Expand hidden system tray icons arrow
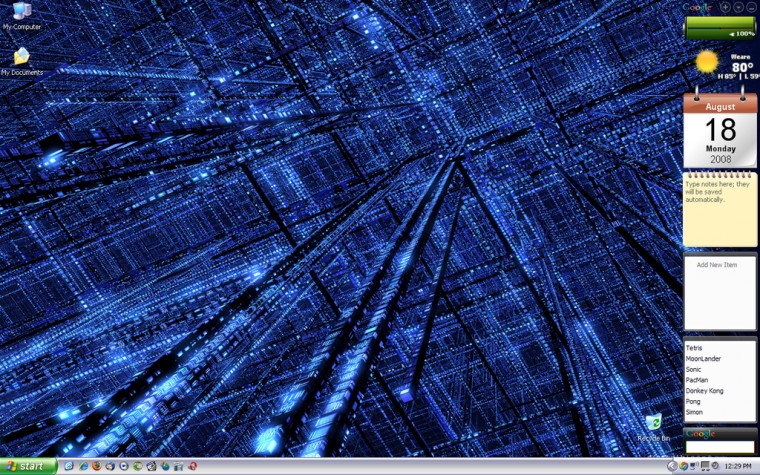760x475 pixels. pos(672,466)
